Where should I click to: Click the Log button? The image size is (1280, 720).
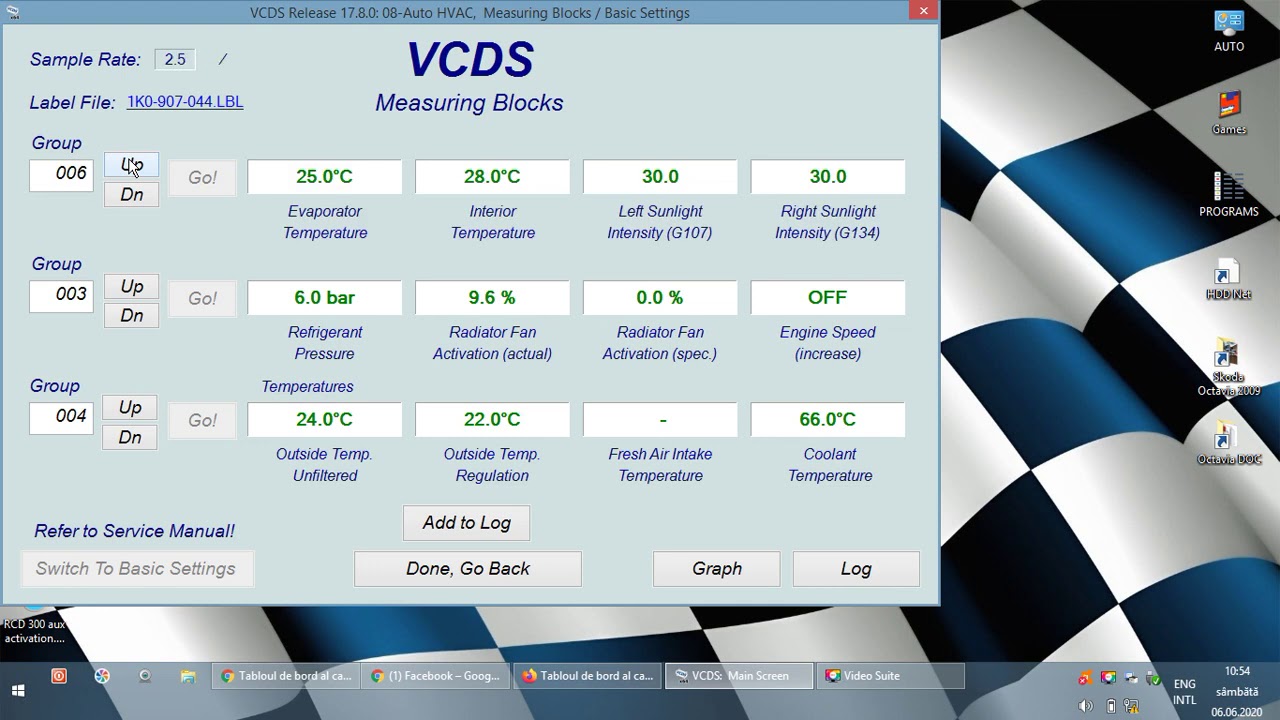[x=856, y=569]
